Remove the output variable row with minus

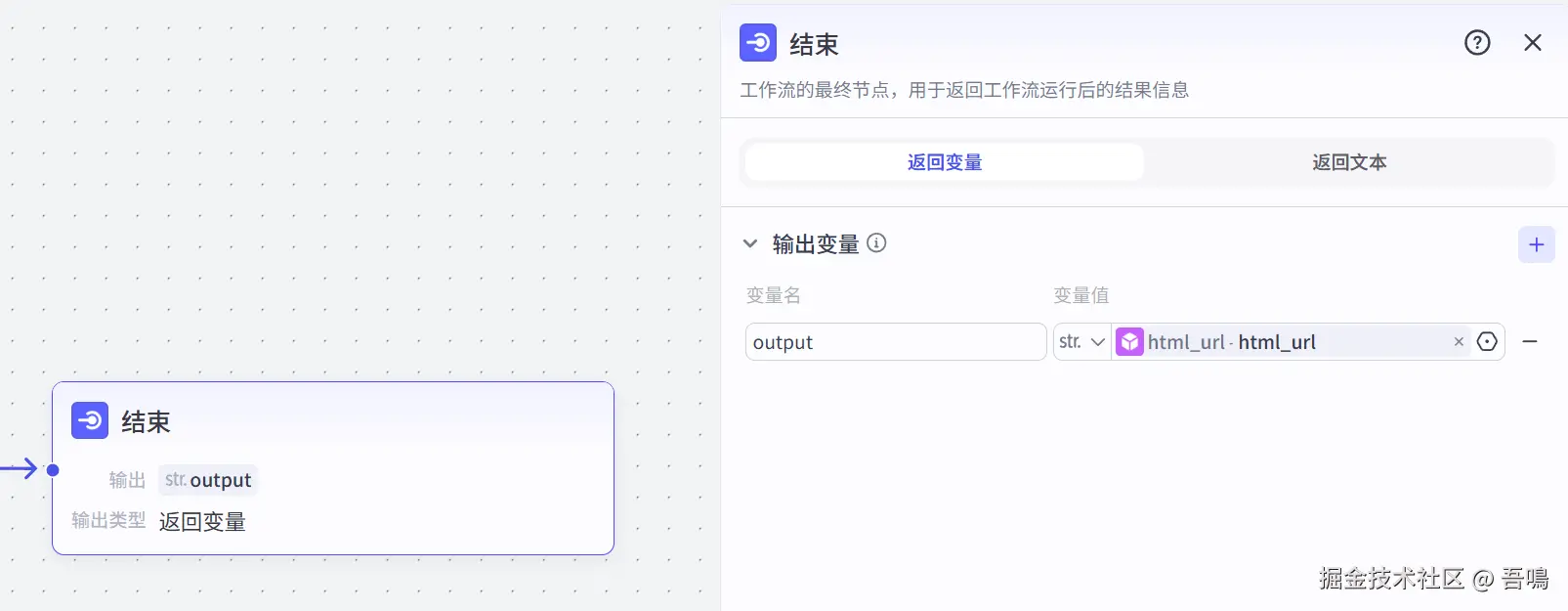(x=1530, y=342)
